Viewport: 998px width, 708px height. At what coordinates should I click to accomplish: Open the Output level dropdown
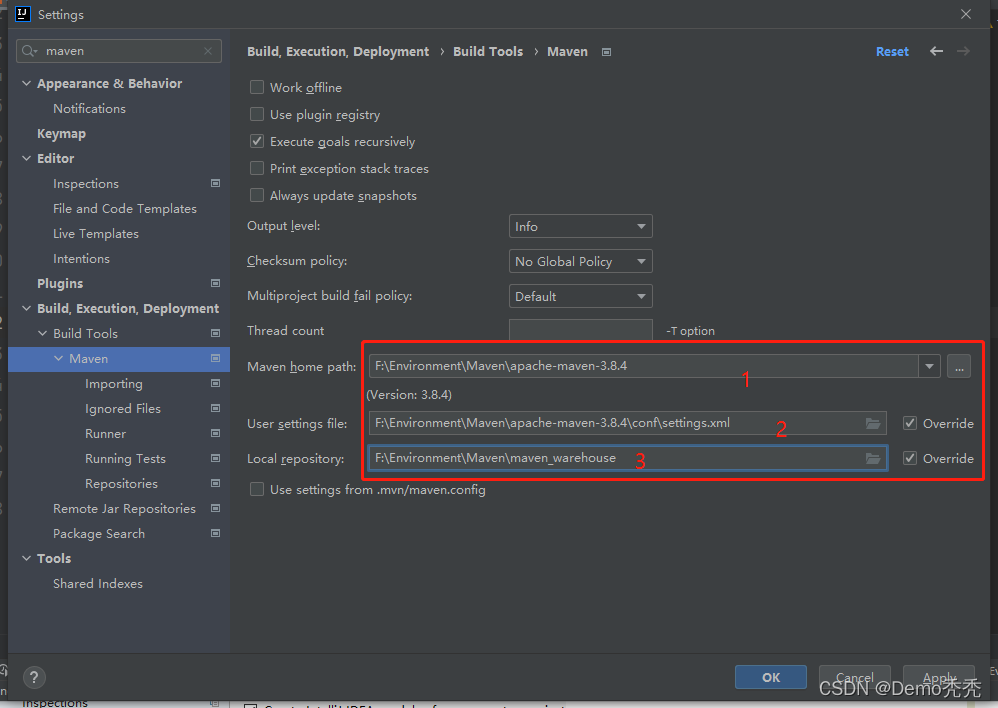pos(580,226)
